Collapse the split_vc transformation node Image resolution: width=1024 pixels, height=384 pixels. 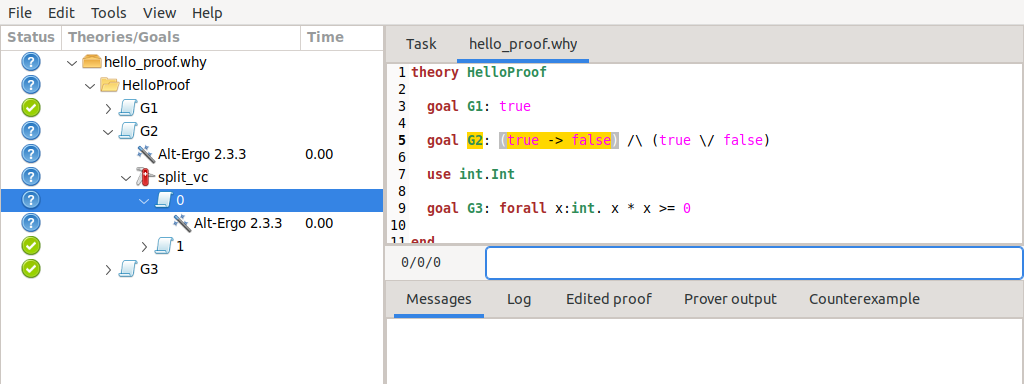coord(127,177)
